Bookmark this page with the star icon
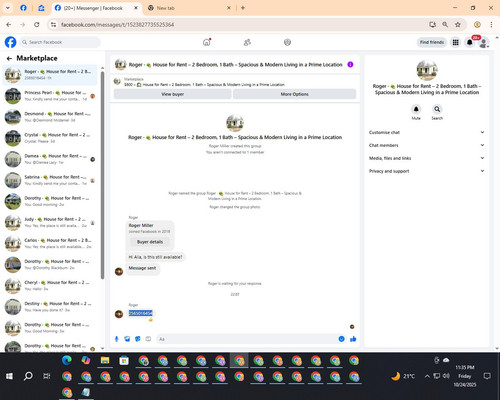 [x=458, y=25]
